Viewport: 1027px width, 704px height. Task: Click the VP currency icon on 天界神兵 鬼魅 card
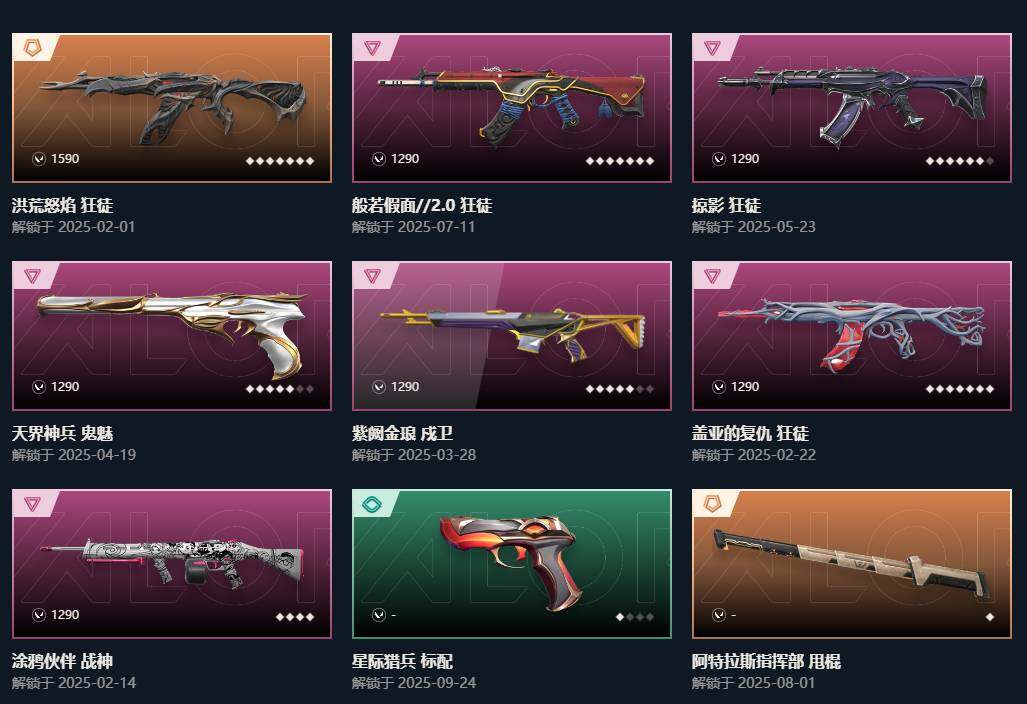39,386
